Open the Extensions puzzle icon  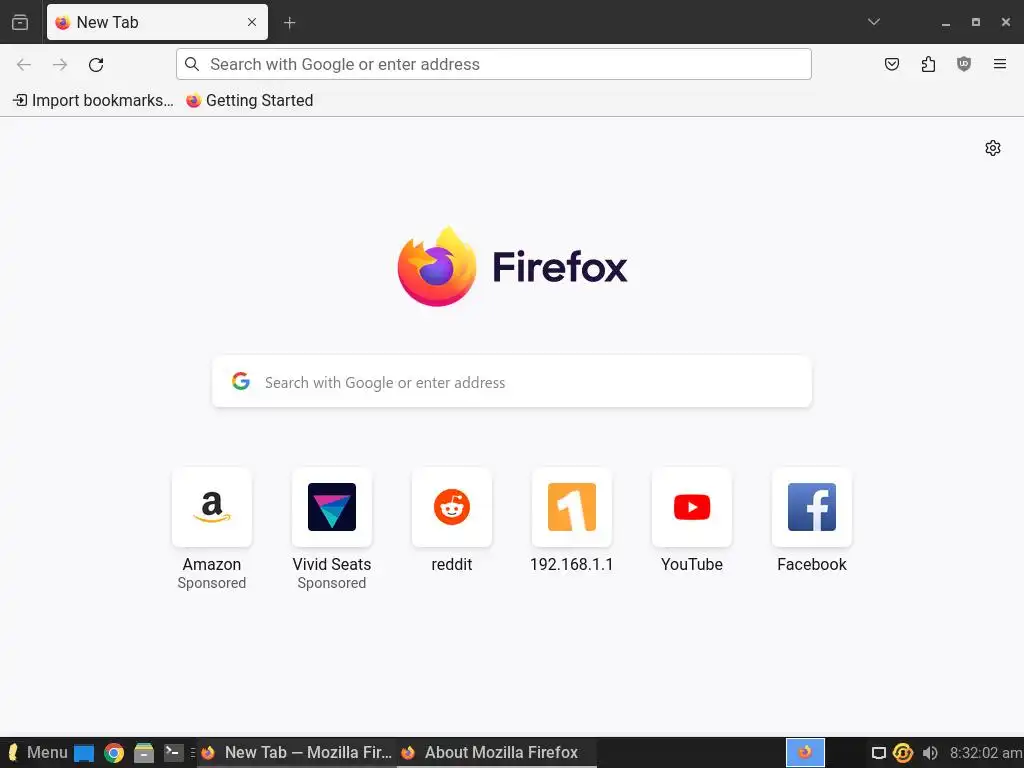928,64
